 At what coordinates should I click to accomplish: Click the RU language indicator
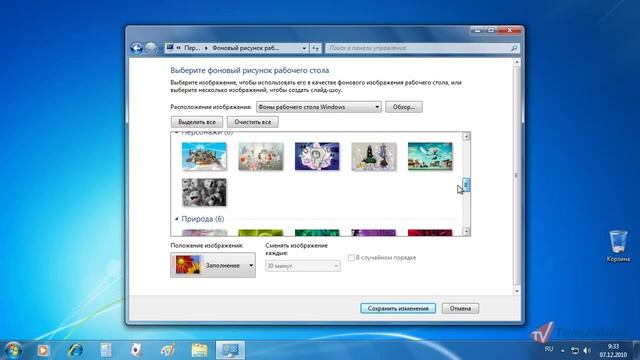[549, 349]
